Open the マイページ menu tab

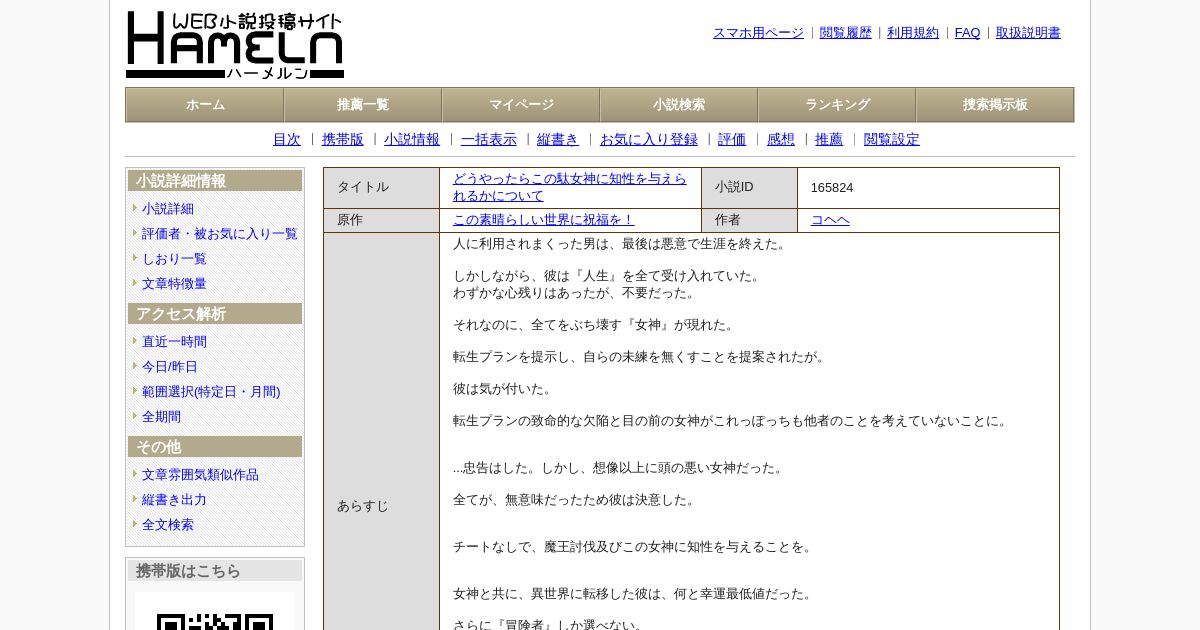click(521, 105)
